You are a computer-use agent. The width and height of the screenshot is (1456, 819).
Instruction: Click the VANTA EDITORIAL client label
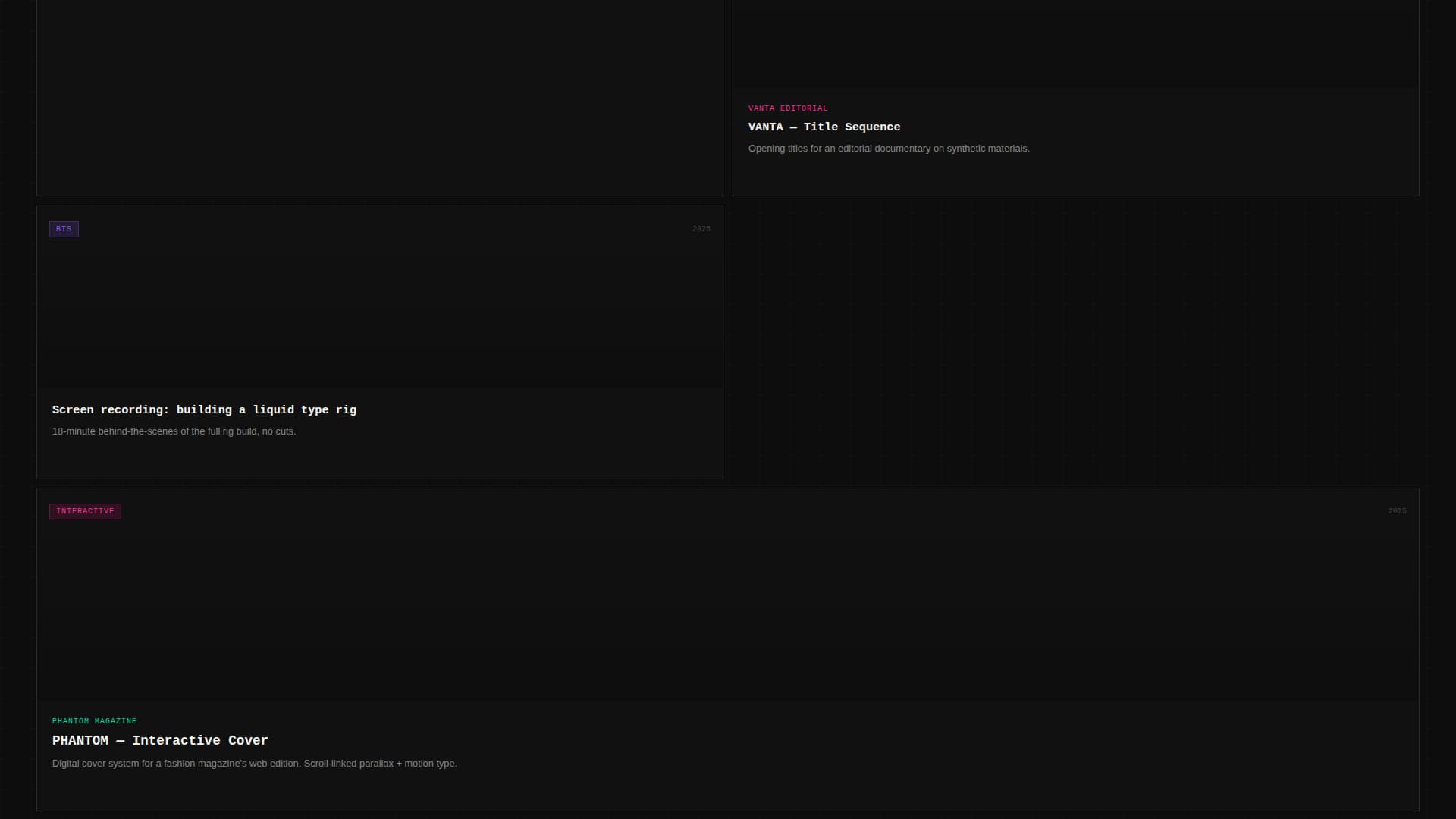[x=788, y=108]
